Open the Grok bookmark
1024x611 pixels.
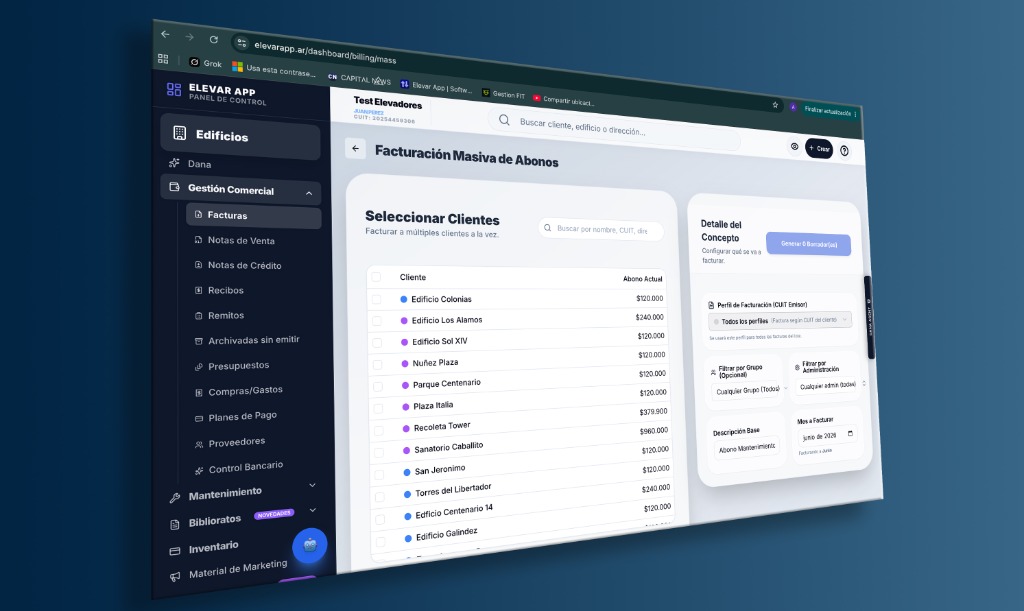(x=206, y=63)
